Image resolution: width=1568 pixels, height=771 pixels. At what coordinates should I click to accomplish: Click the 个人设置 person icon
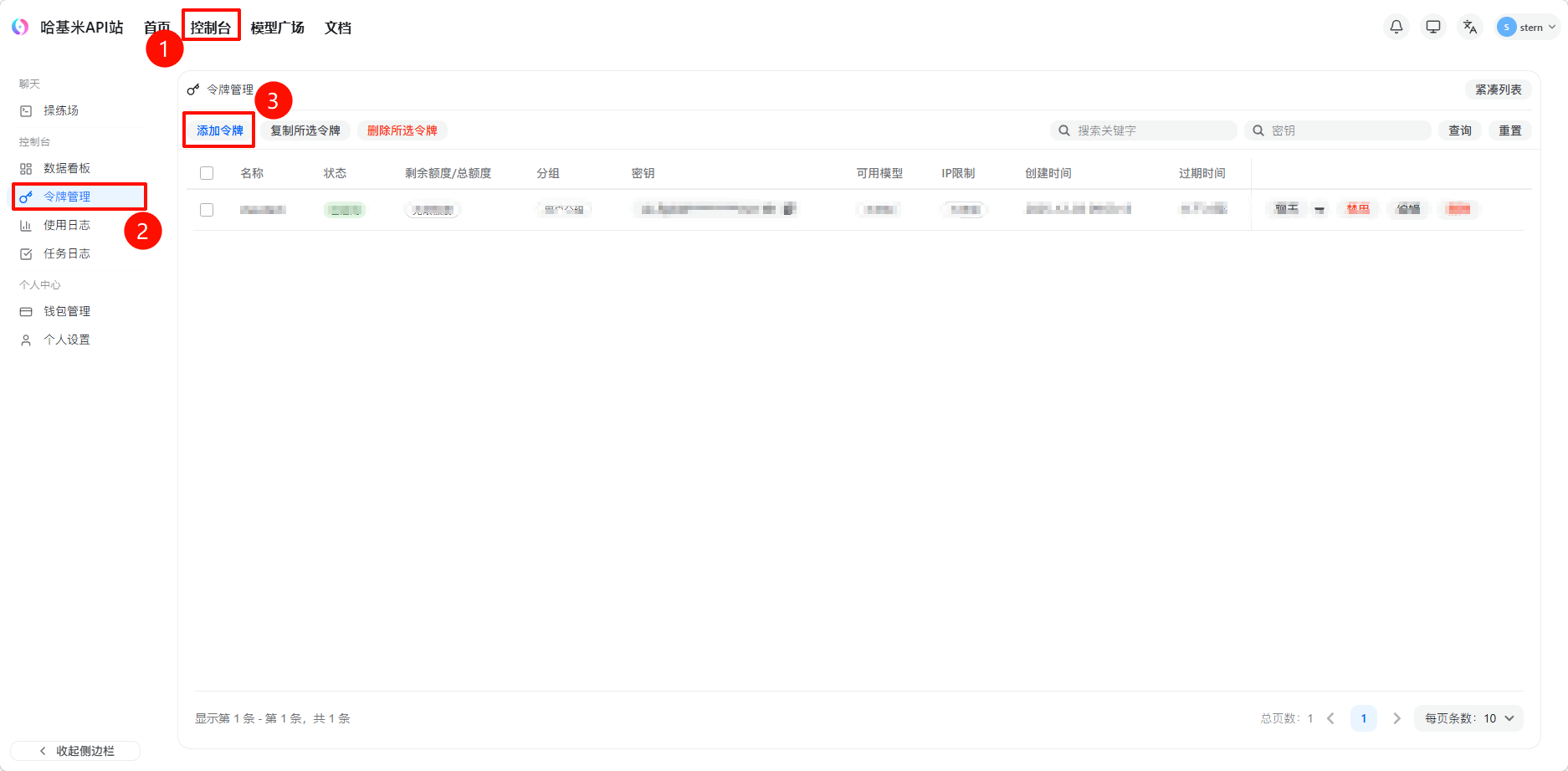[26, 340]
